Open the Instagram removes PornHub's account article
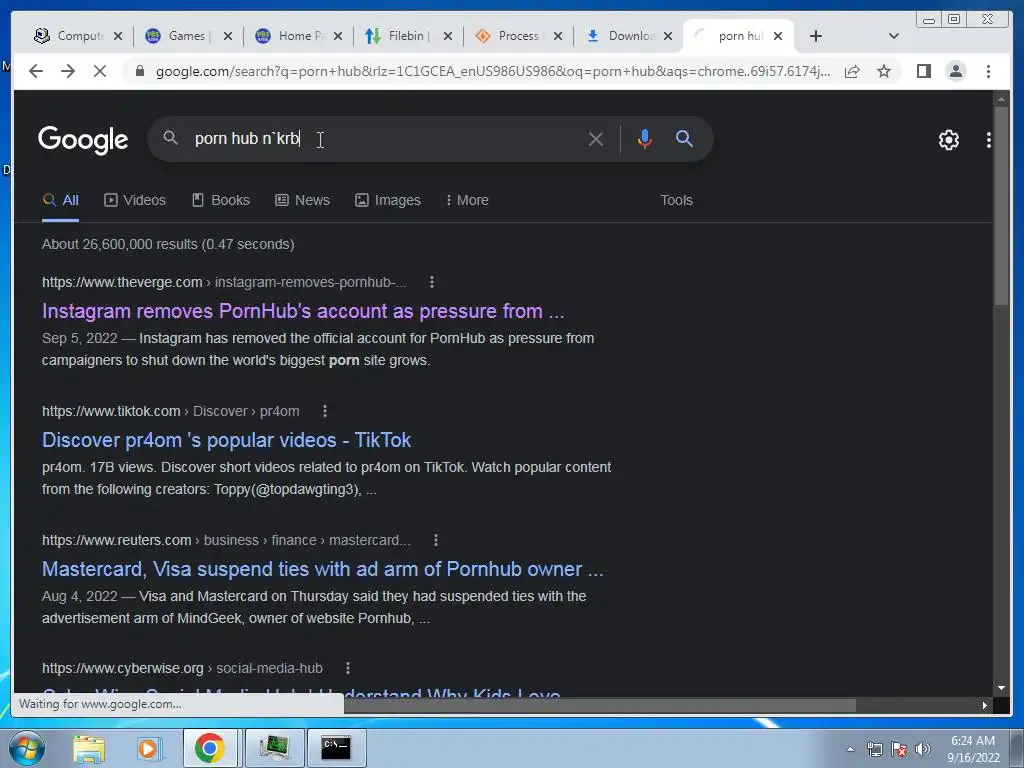Screen dimensions: 1024x768 303,312
